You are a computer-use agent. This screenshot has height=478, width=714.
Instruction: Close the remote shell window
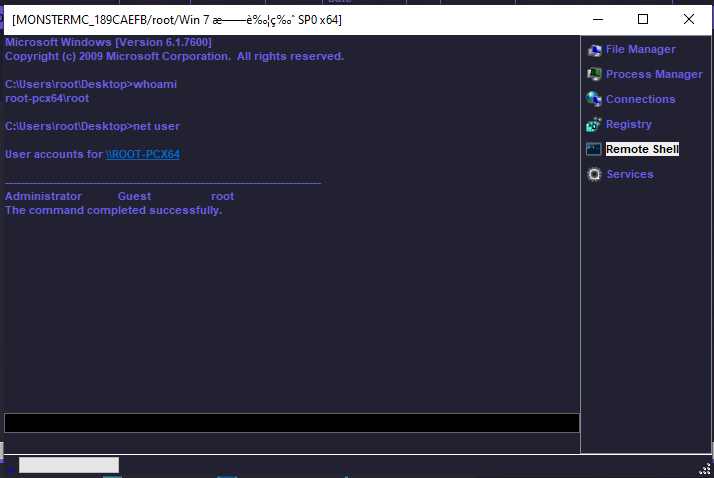point(689,19)
